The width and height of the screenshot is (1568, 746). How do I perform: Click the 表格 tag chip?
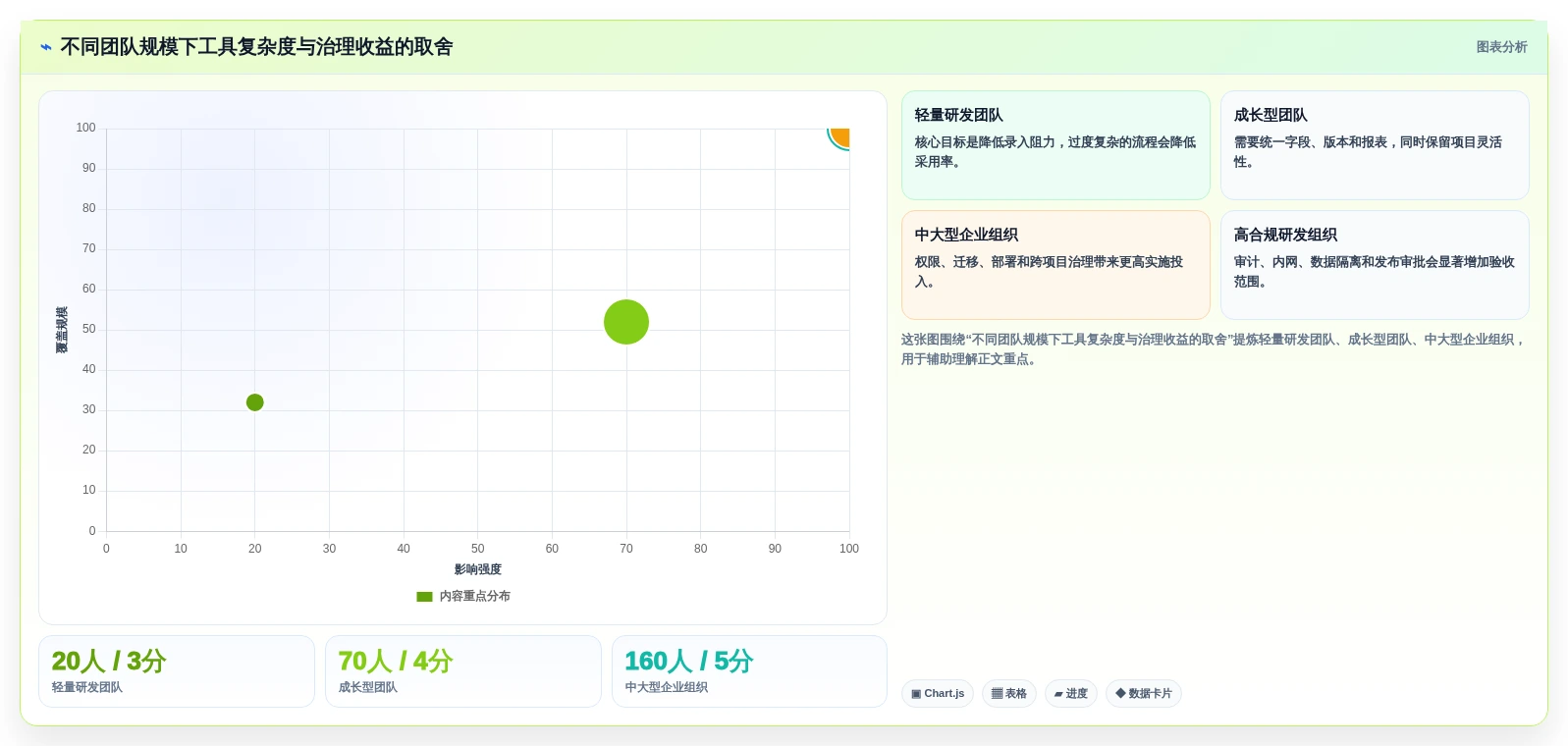click(1009, 693)
